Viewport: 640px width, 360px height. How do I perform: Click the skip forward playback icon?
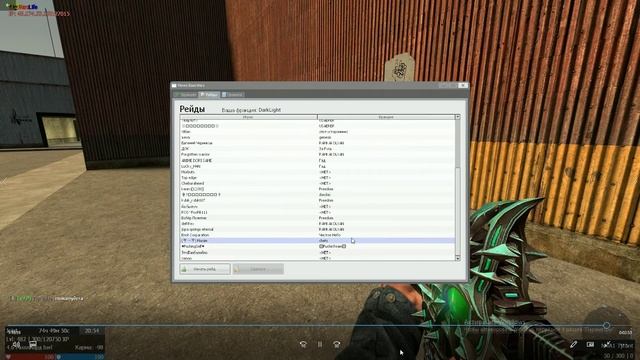337,344
